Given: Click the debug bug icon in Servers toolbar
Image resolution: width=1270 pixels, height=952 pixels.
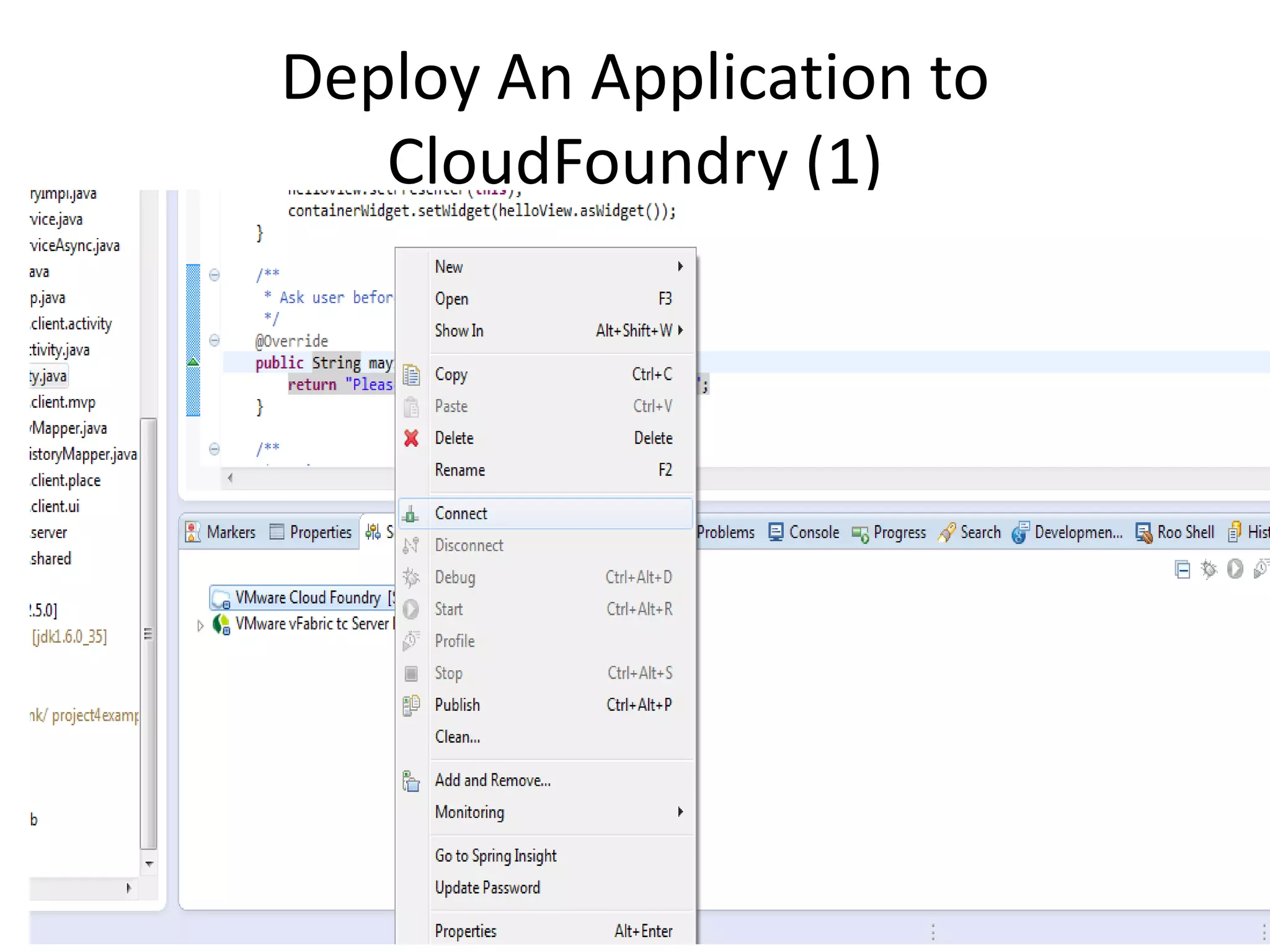Looking at the screenshot, I should [x=1209, y=569].
